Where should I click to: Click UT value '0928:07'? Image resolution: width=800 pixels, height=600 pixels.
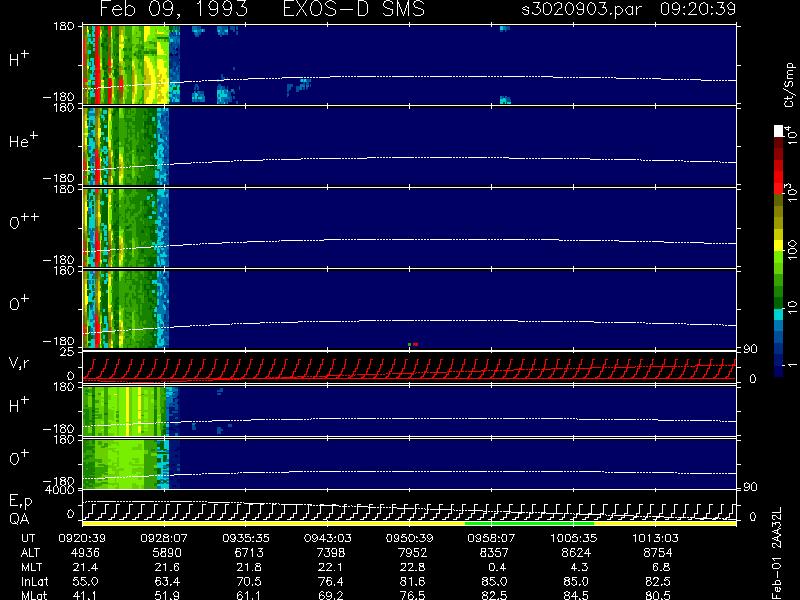(x=164, y=538)
